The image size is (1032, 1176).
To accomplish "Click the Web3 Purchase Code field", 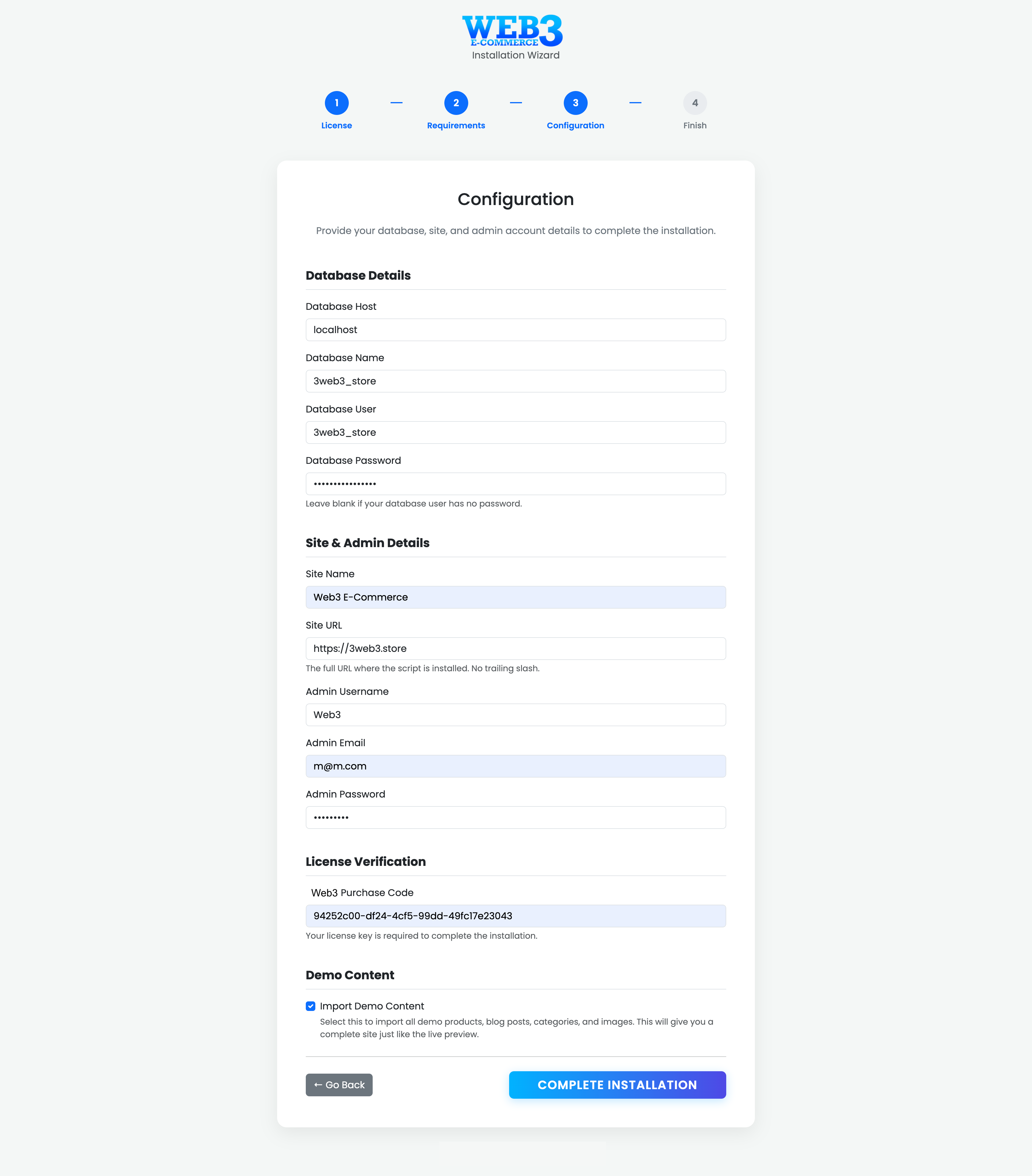I will (515, 916).
